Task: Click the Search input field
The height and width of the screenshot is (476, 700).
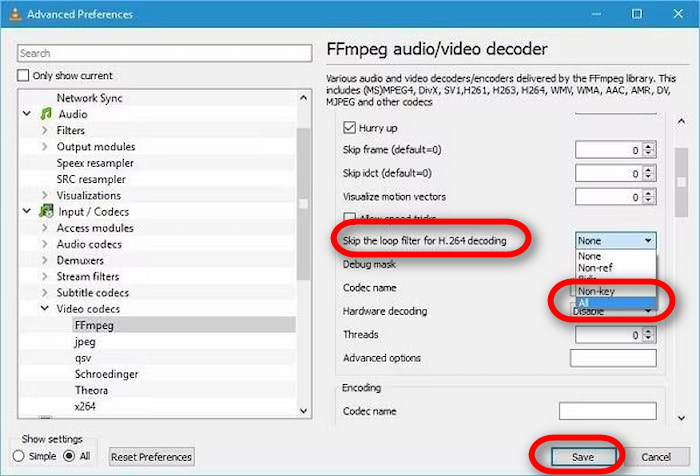Action: click(x=164, y=53)
